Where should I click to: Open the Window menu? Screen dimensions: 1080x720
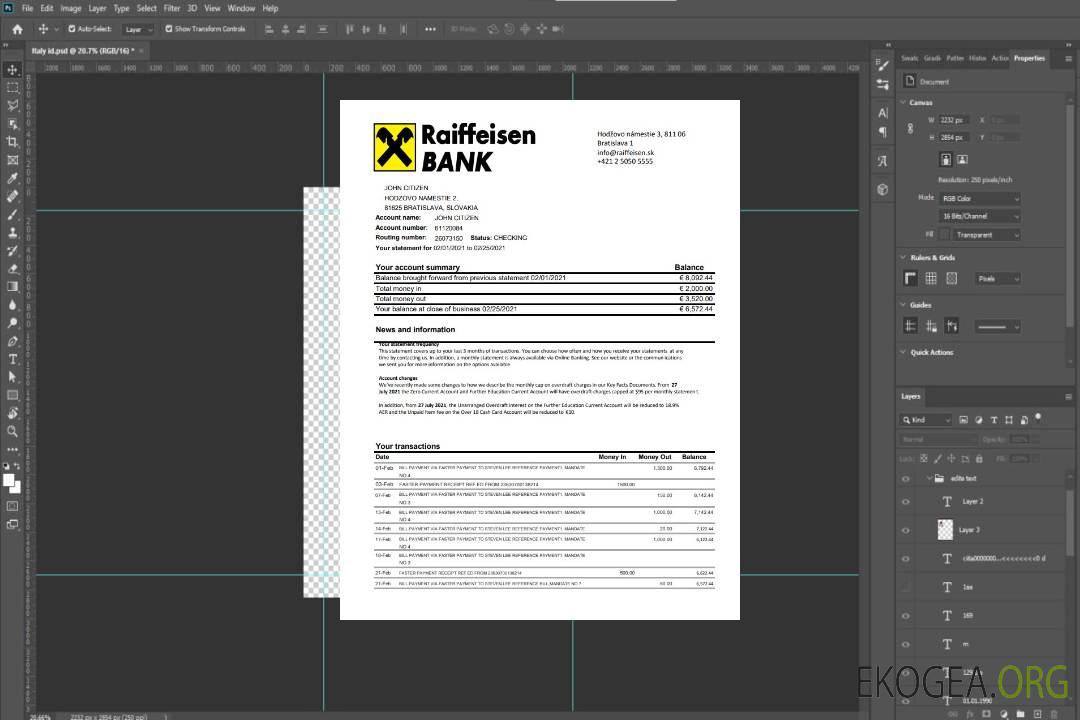point(241,8)
